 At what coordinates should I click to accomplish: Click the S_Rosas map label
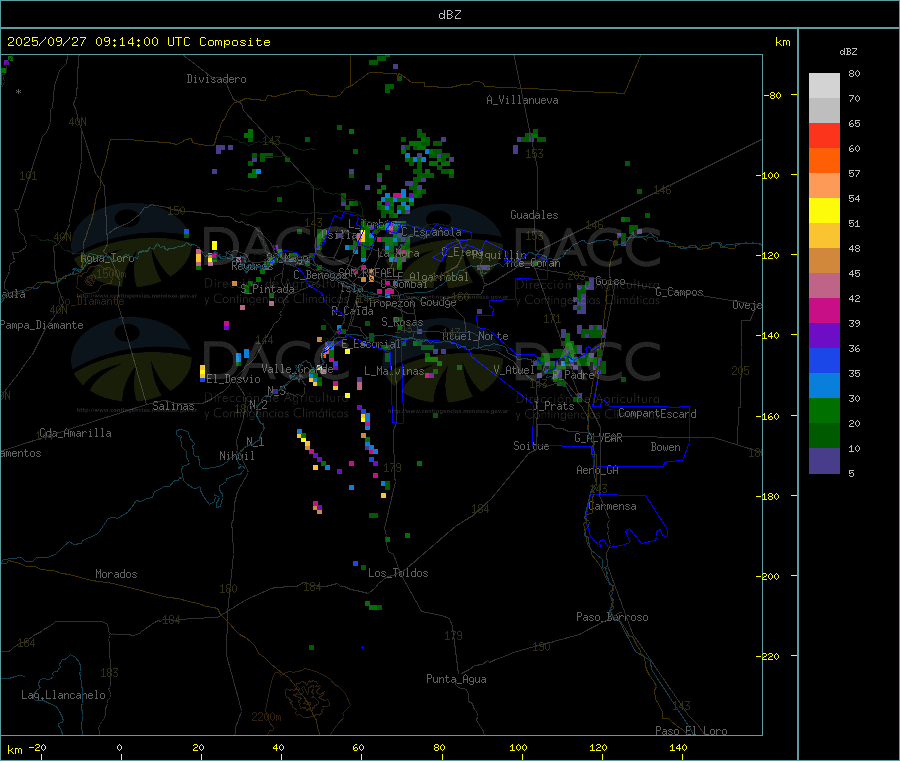tap(402, 323)
